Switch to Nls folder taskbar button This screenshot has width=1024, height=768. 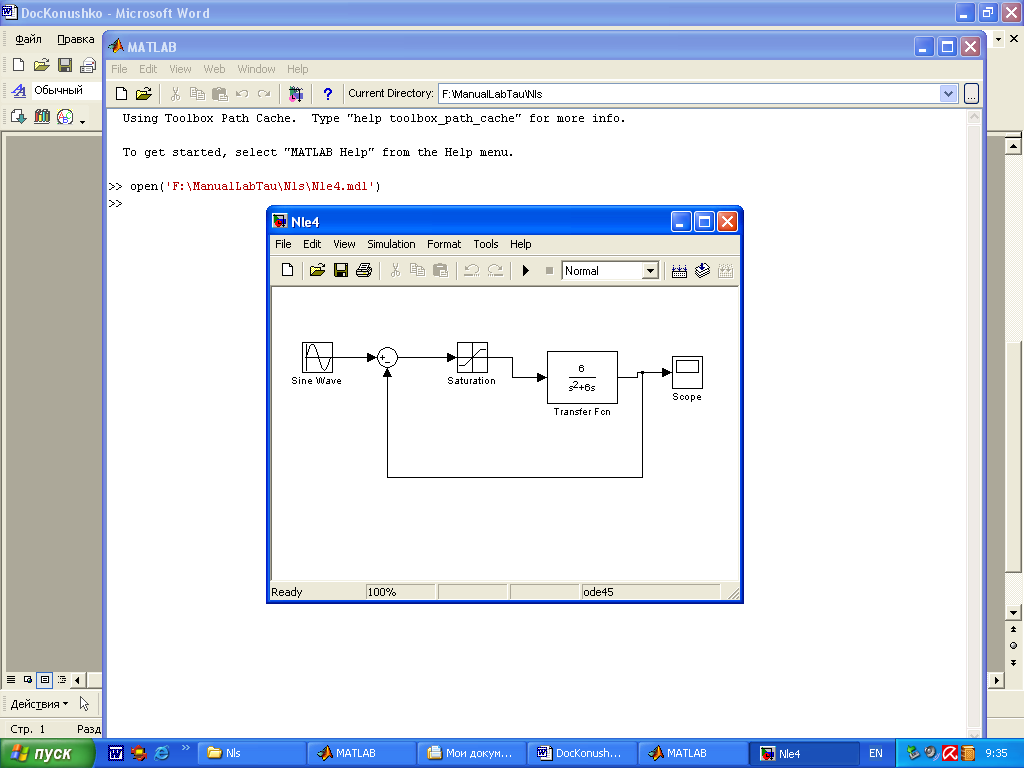click(251, 753)
